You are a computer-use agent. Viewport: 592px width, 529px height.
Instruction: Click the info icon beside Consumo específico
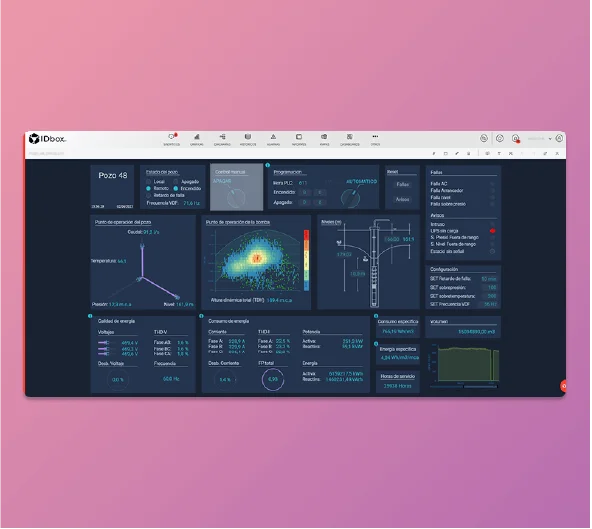pyautogui.click(x=376, y=316)
